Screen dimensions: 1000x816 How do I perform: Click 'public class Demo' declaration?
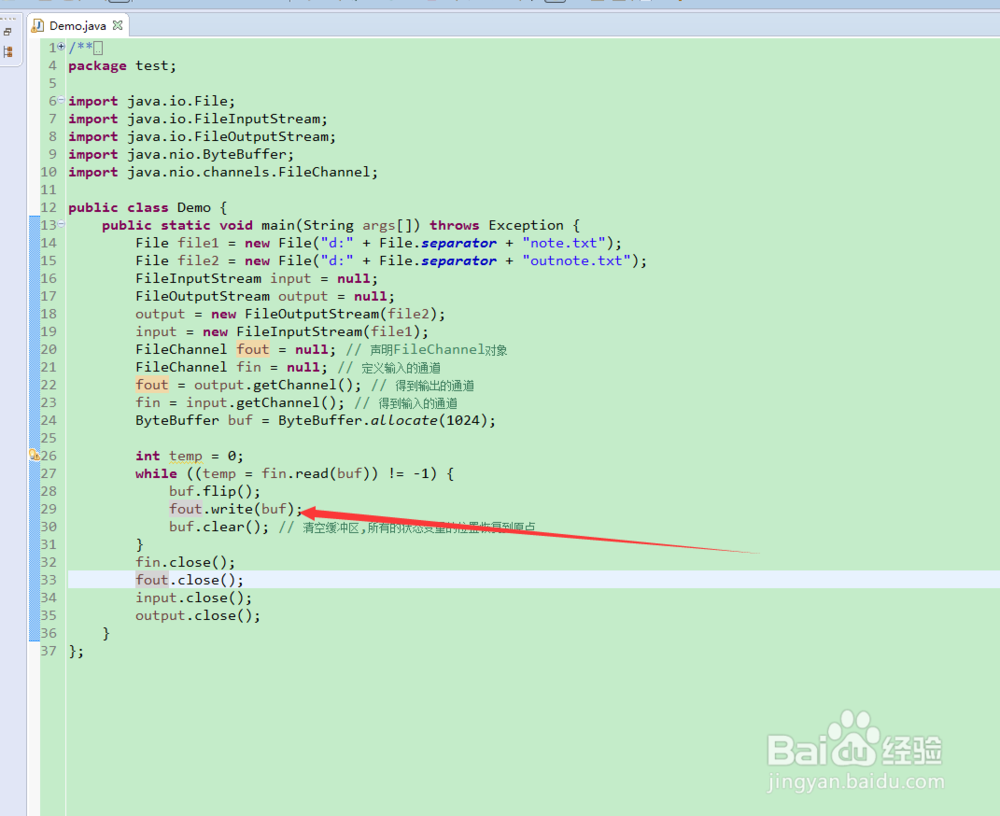point(139,208)
